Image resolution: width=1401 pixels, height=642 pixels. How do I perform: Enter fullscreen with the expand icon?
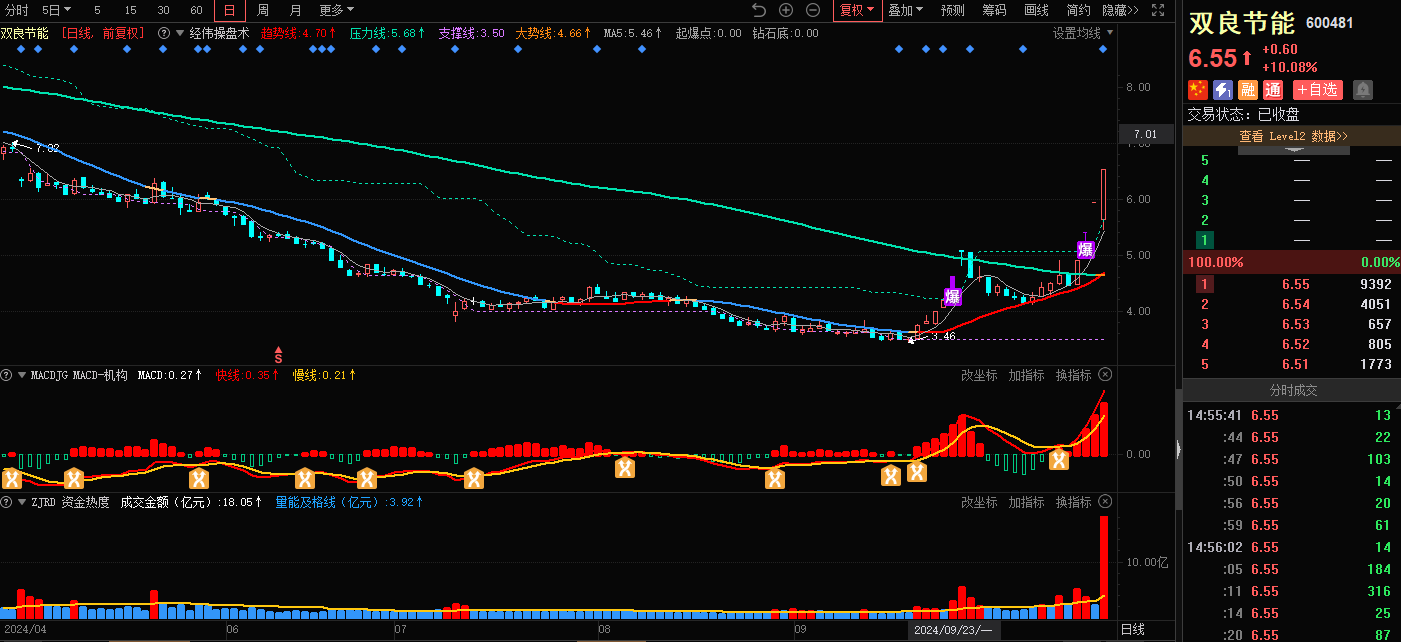[x=1158, y=10]
